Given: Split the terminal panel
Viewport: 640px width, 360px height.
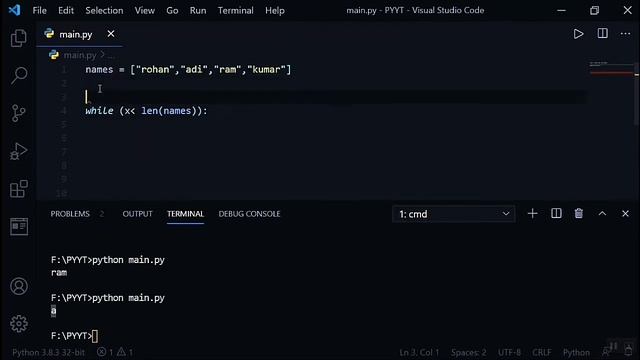Looking at the screenshot, I should [556, 213].
